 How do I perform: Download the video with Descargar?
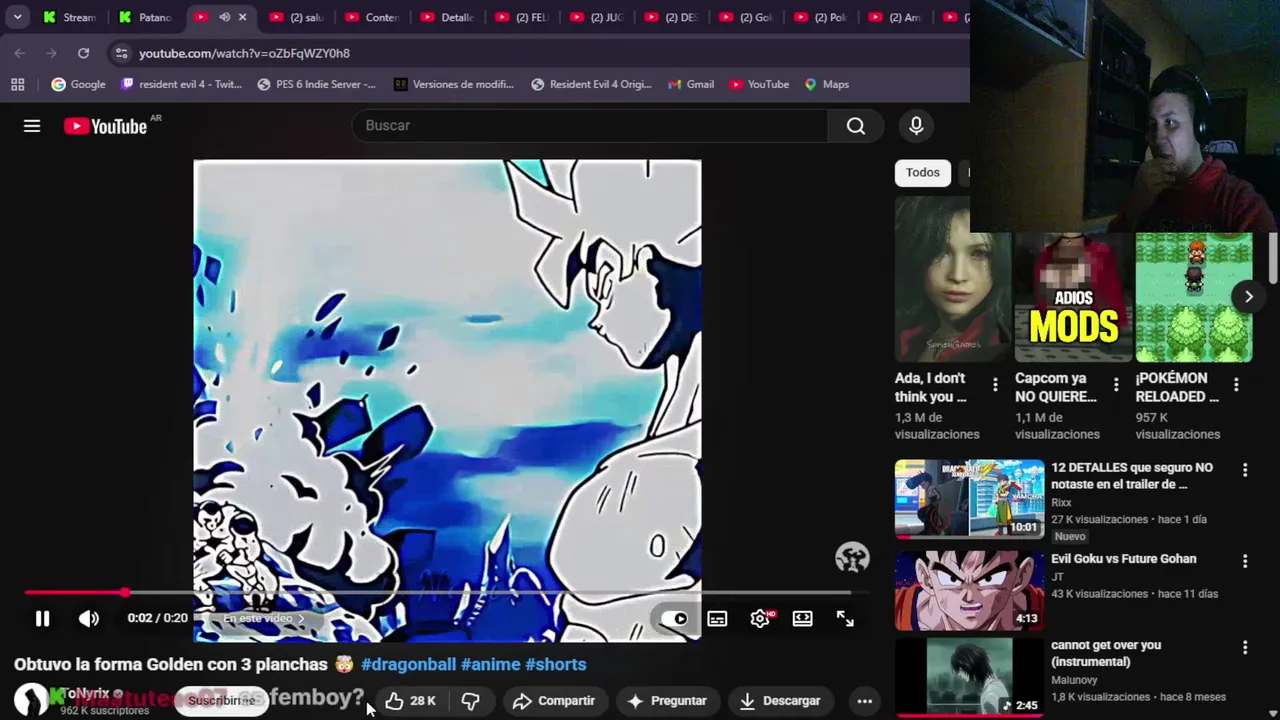click(x=780, y=701)
